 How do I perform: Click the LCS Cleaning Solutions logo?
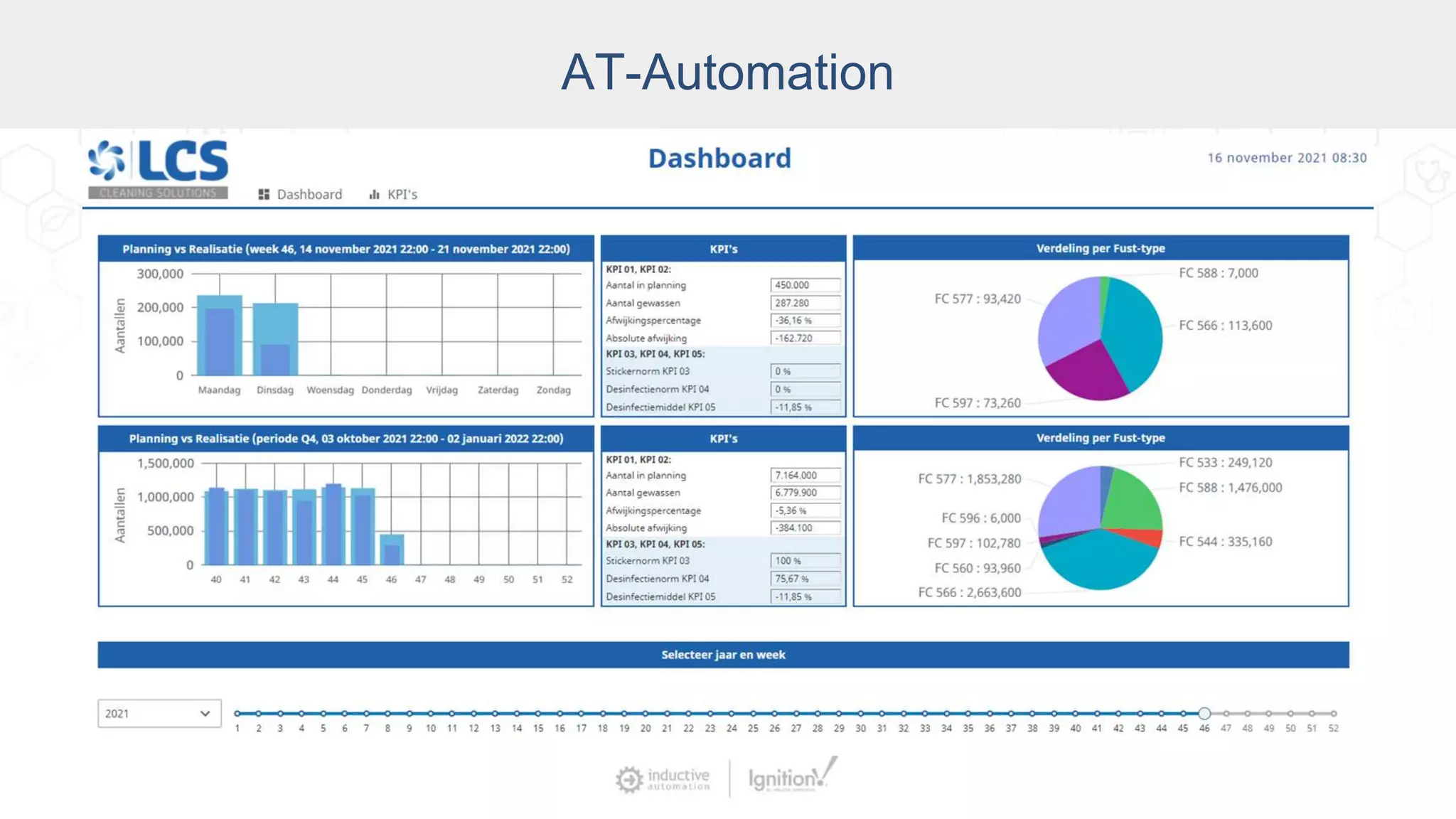158,169
